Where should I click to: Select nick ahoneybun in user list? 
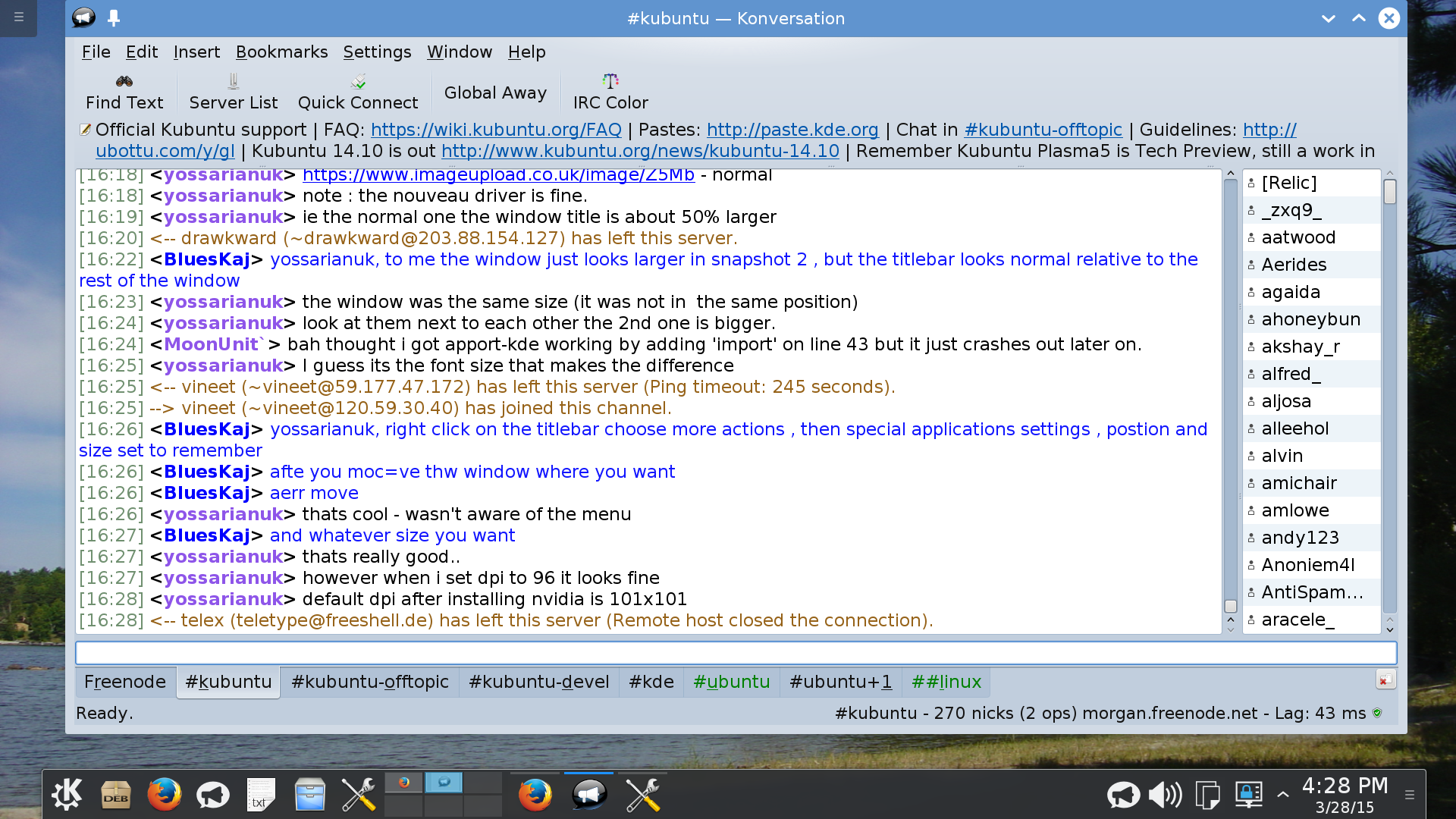pos(1312,319)
